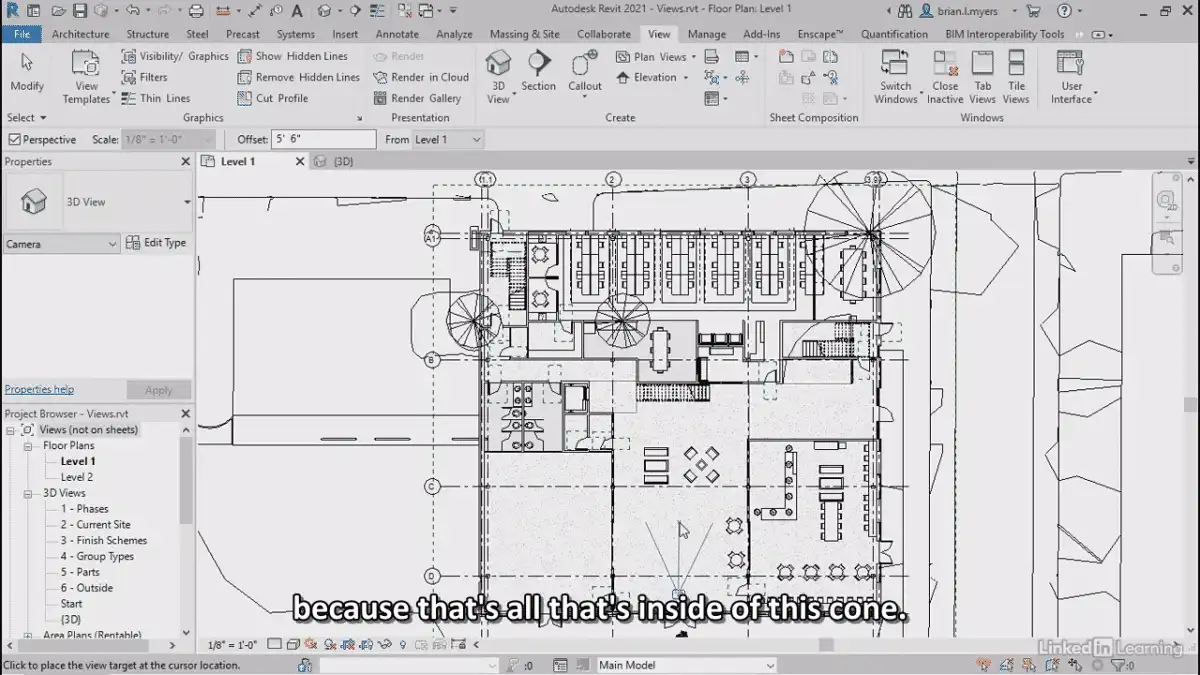This screenshot has width=1200, height=675.
Task: Switch to the Massing & Site tab
Action: pyautogui.click(x=525, y=34)
